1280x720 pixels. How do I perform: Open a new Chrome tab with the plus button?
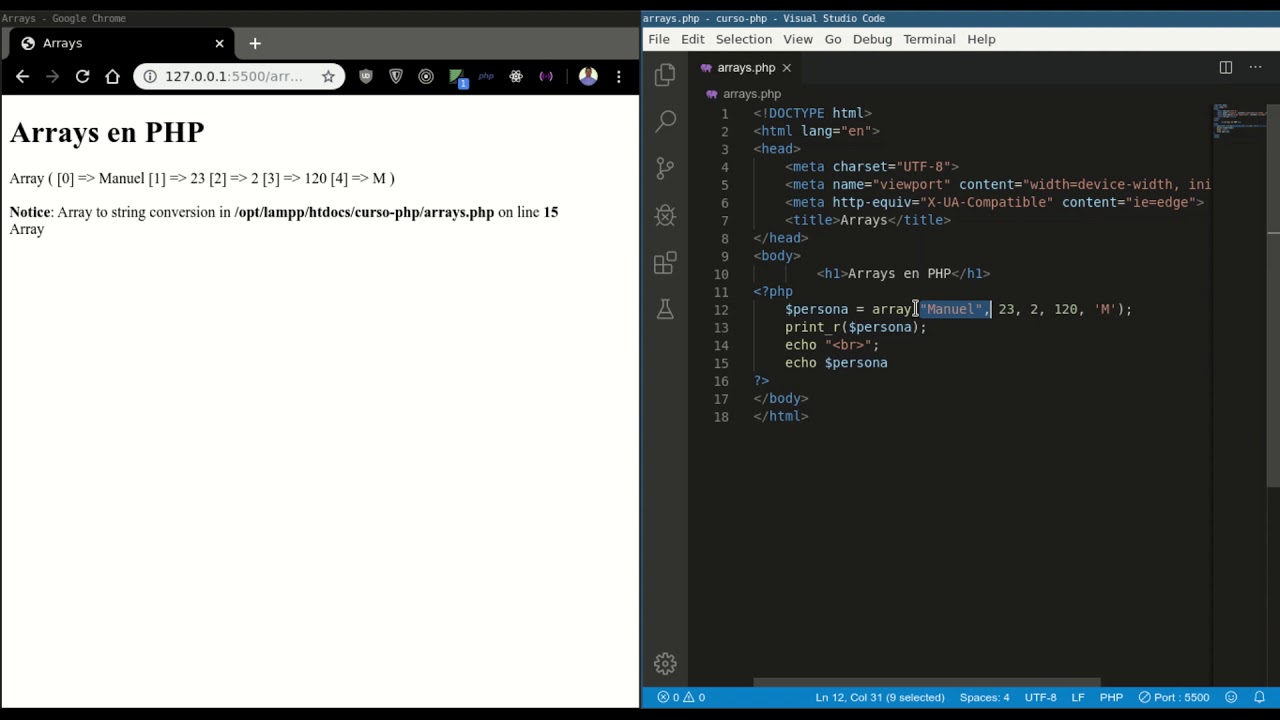tap(255, 43)
